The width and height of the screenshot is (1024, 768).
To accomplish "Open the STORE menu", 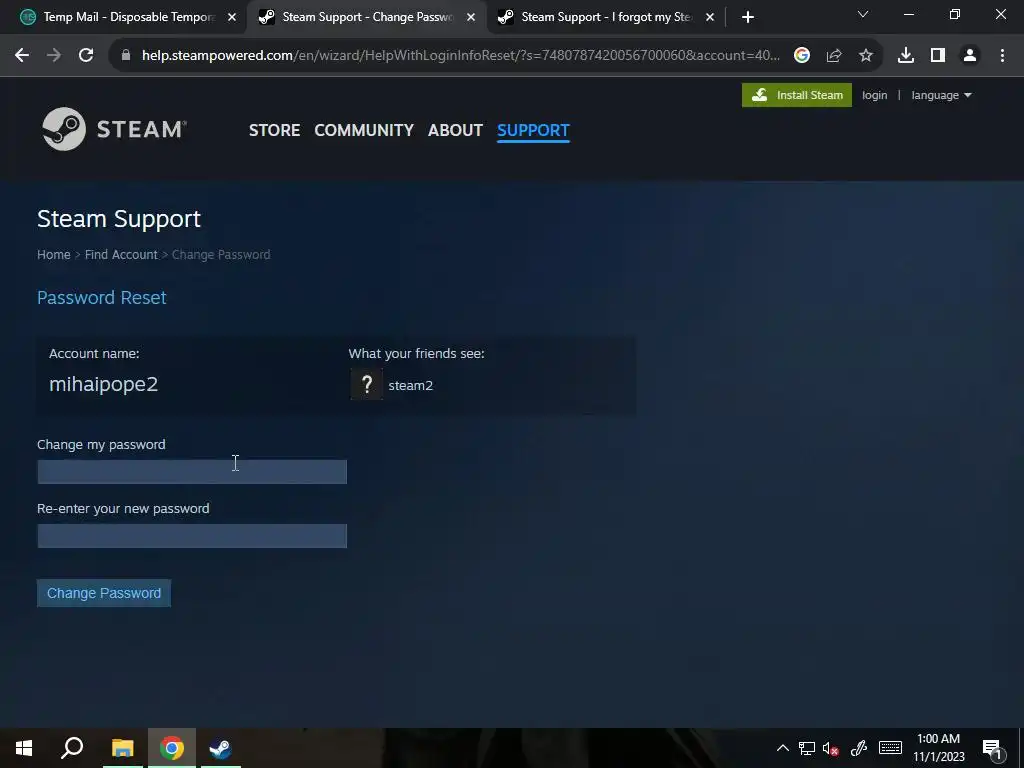I will click(274, 130).
